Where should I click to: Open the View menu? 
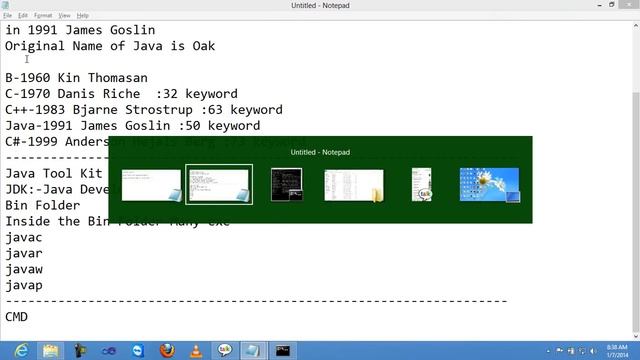coord(64,16)
